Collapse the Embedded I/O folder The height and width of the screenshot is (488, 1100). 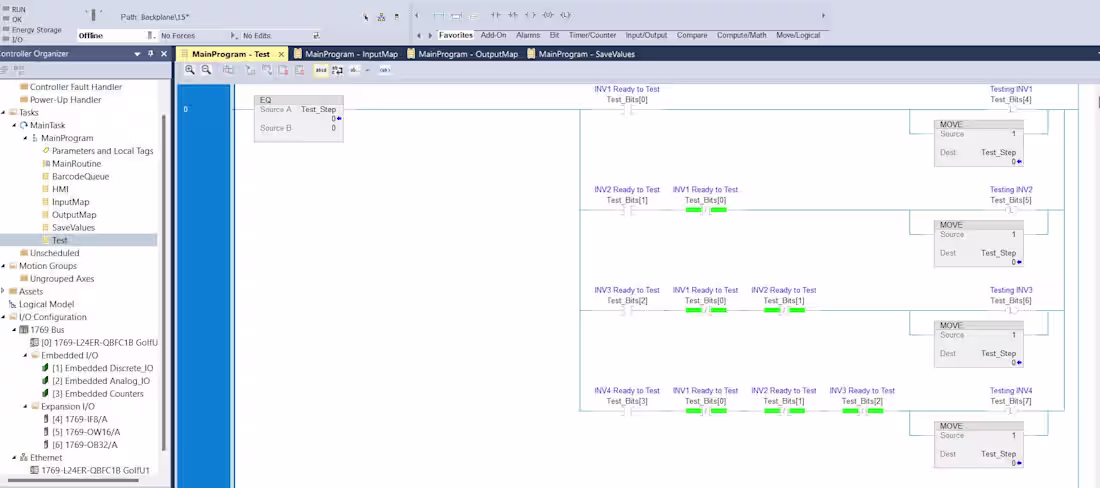pos(25,355)
